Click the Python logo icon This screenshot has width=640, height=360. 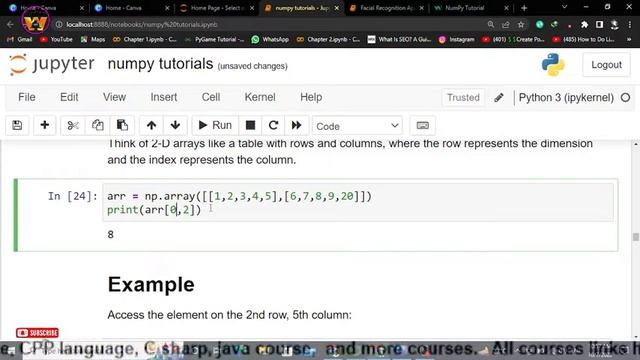(x=553, y=64)
